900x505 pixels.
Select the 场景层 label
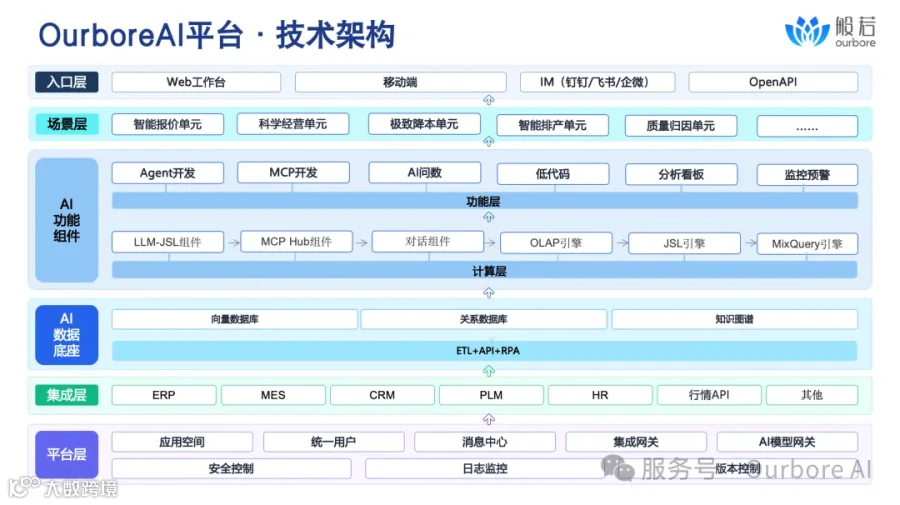[67, 124]
